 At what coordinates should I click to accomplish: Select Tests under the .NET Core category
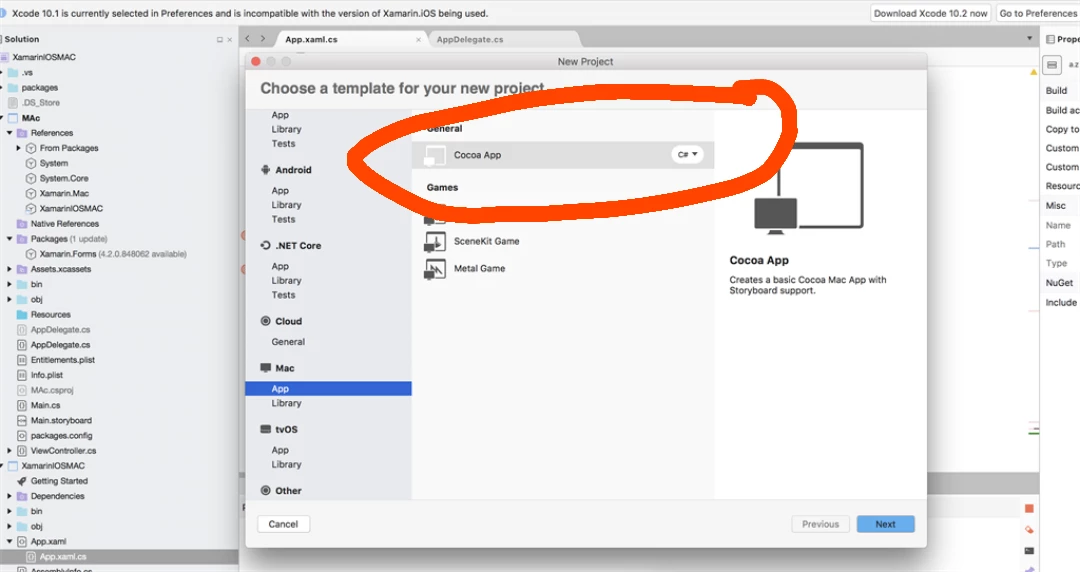point(283,295)
